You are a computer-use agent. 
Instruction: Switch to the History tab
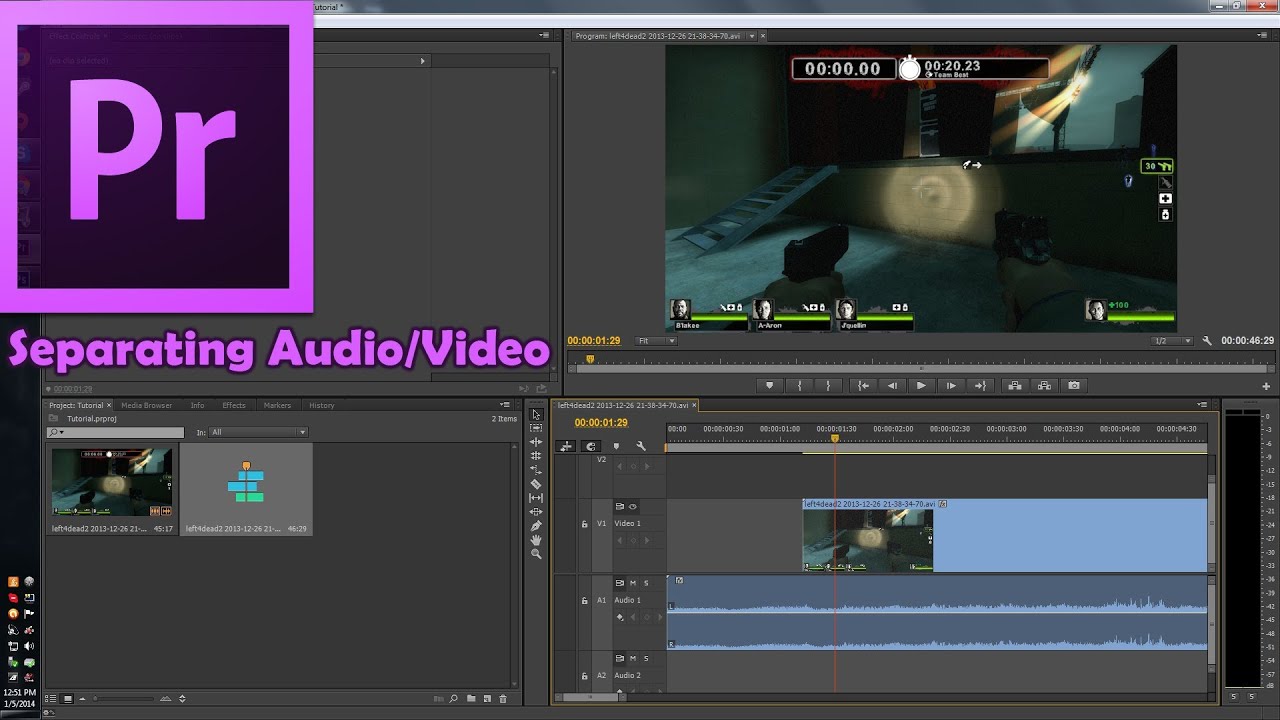[x=322, y=405]
